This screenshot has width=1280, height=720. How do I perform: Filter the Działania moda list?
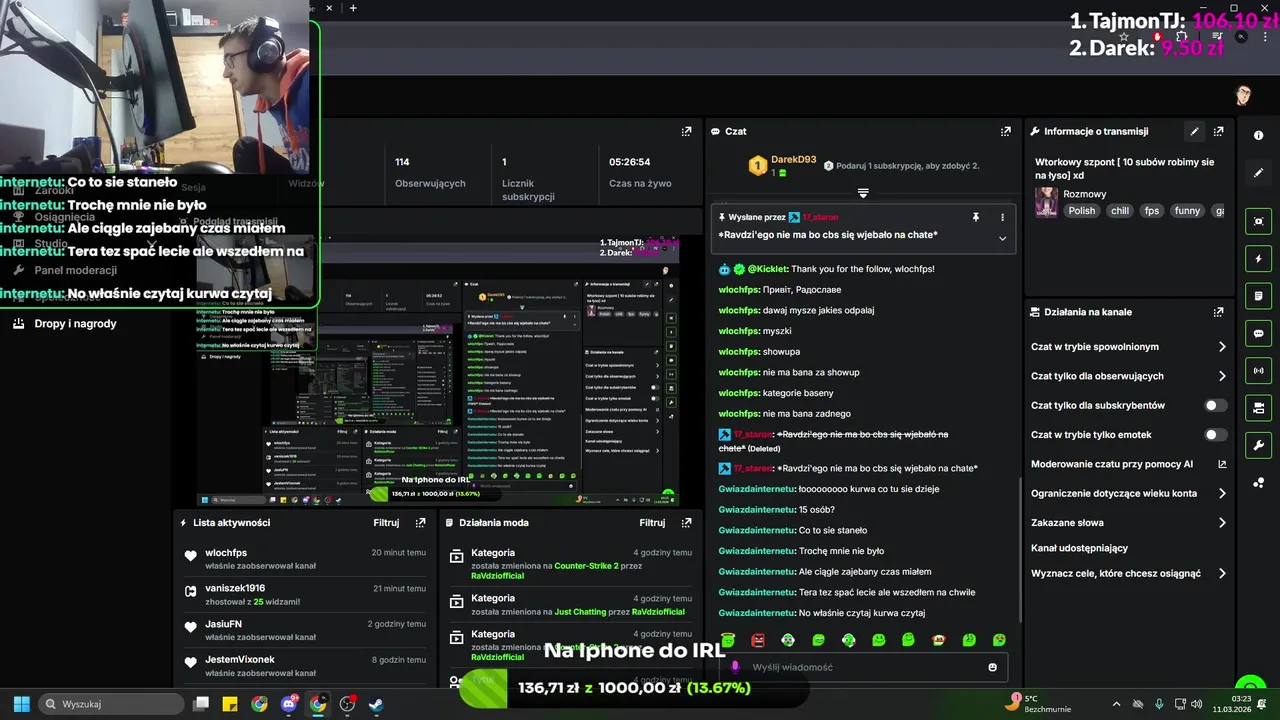pyautogui.click(x=652, y=522)
